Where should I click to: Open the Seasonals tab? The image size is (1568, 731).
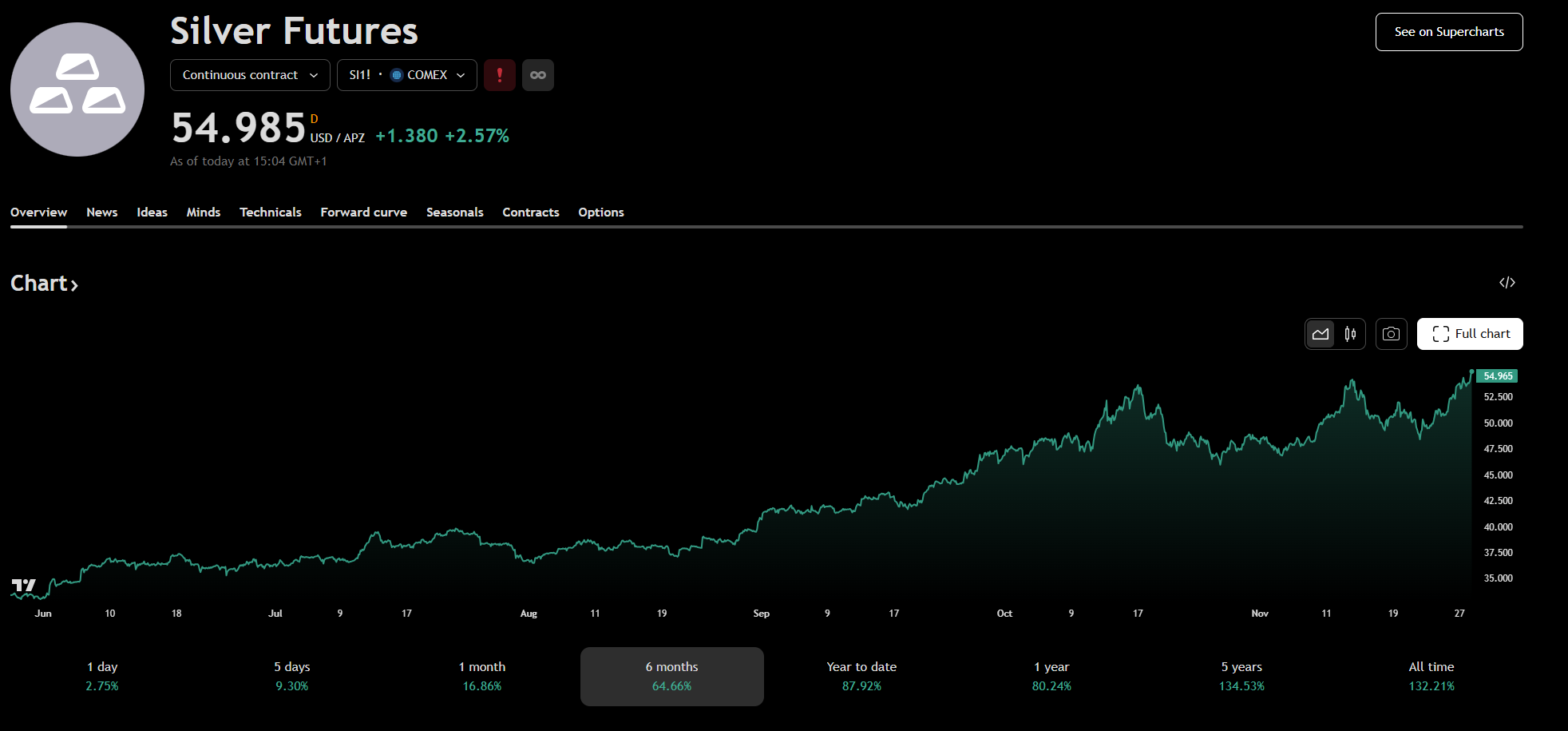point(454,213)
